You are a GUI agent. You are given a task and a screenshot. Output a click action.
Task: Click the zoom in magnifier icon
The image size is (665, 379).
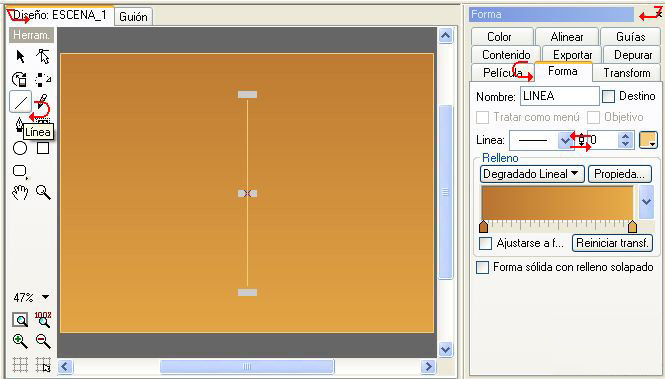coord(20,341)
